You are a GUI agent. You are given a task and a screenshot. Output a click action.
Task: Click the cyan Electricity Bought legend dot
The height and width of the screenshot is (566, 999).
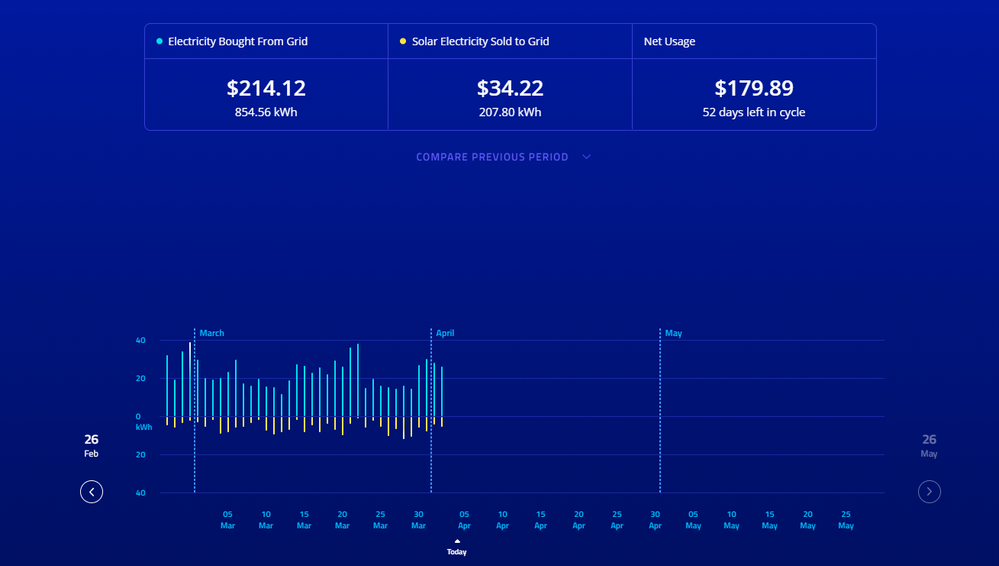point(160,41)
